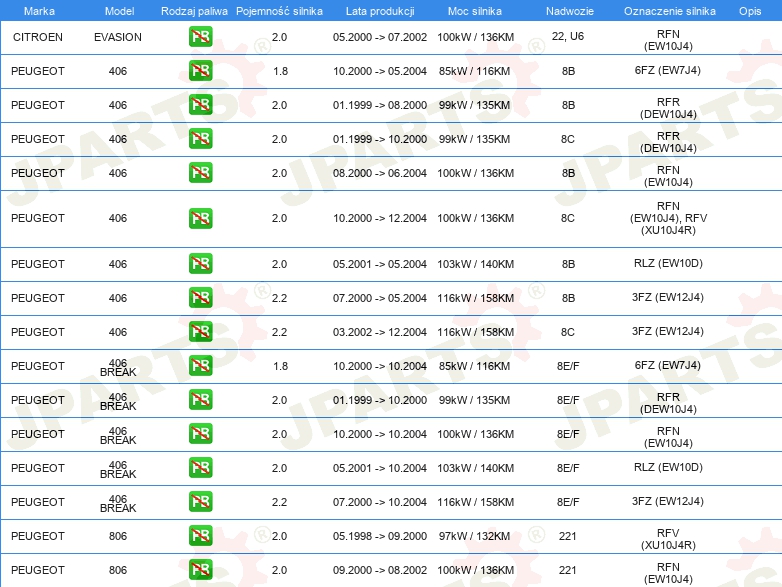Click power value 116kW / 158KM in 8E/F row

point(476,502)
